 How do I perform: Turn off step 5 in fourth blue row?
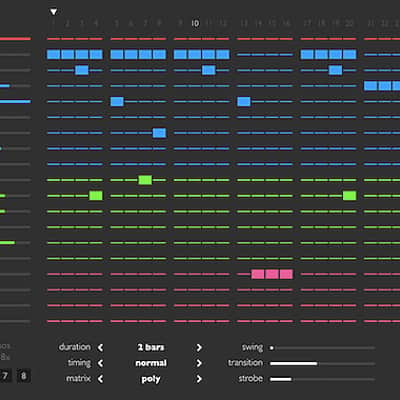pos(117,101)
